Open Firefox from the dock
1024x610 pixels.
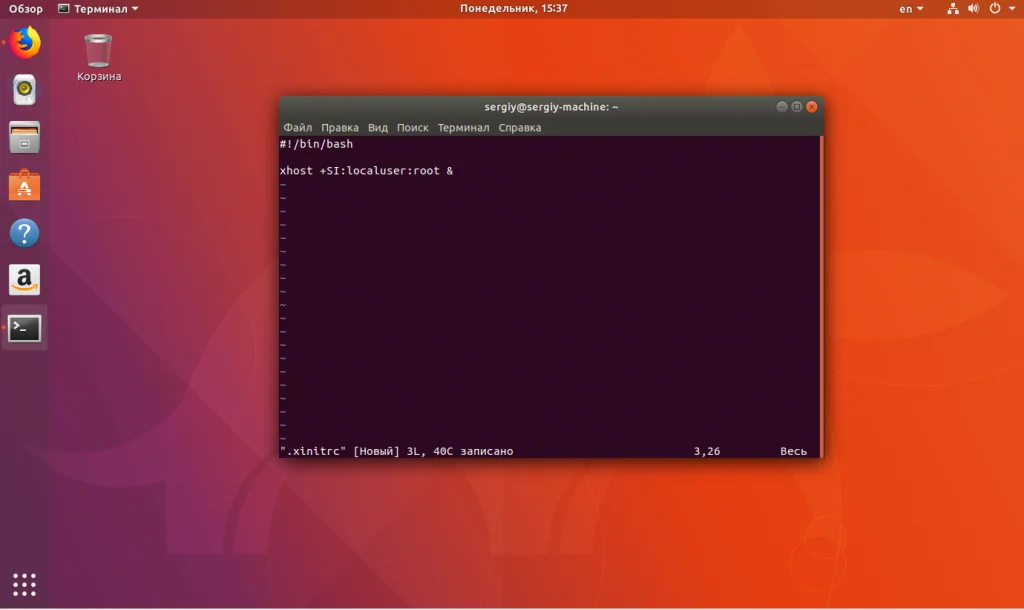pos(24,43)
